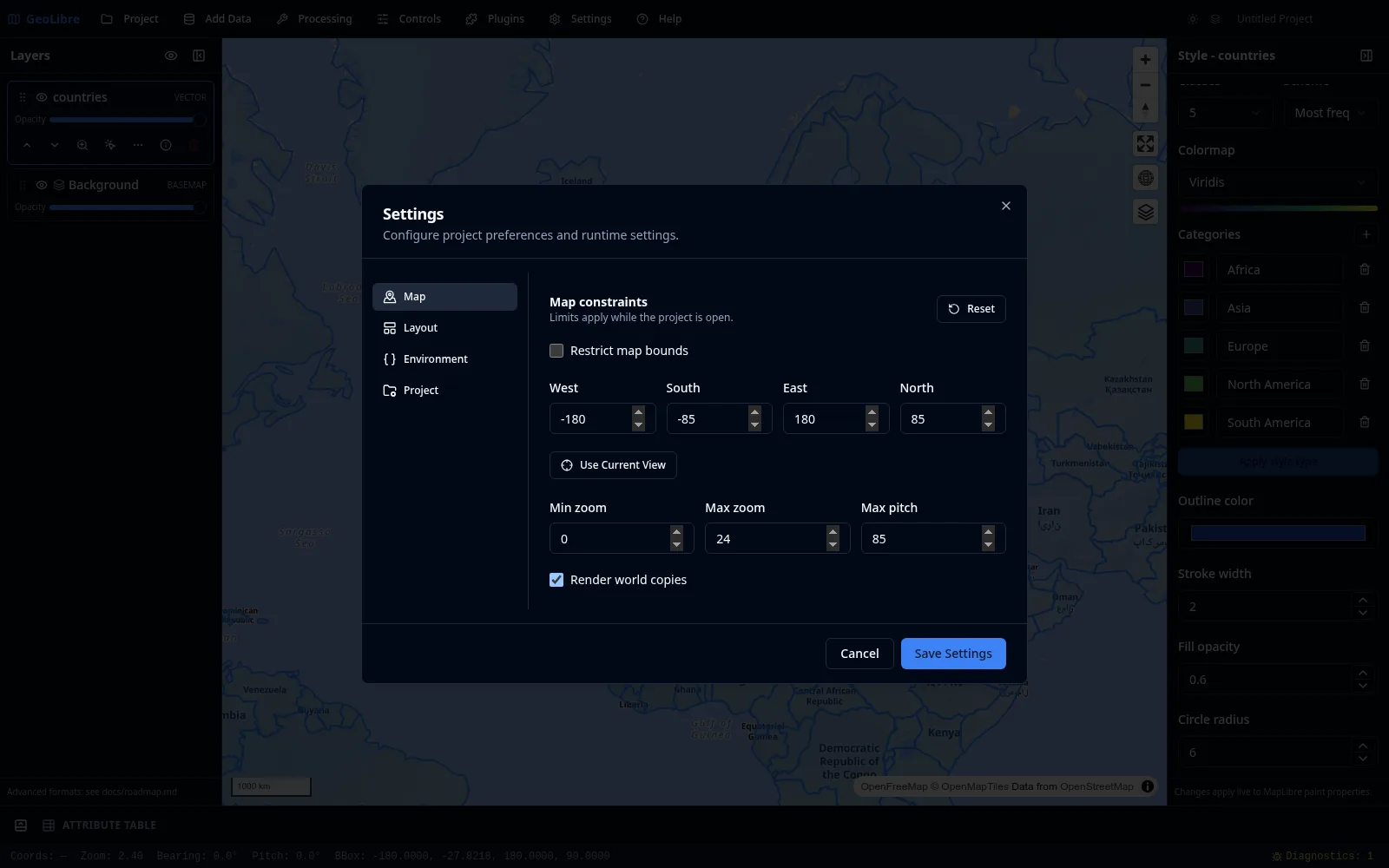Show countries layer info icon
The width and height of the screenshot is (1389, 868).
pos(166,145)
